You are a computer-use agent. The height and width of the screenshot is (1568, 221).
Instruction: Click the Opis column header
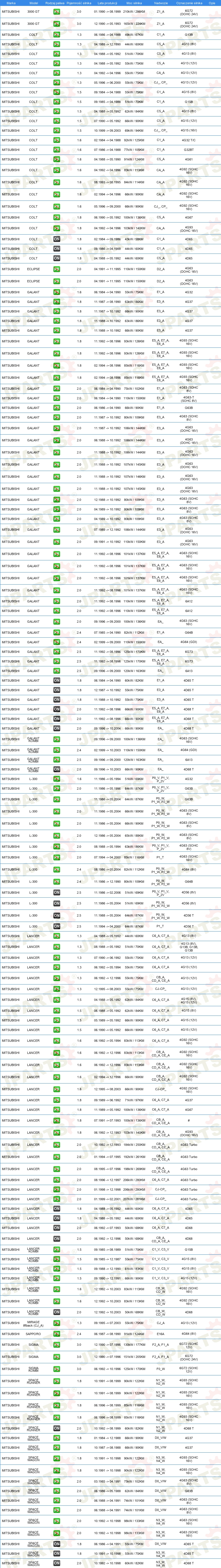pyautogui.click(x=212, y=3)
